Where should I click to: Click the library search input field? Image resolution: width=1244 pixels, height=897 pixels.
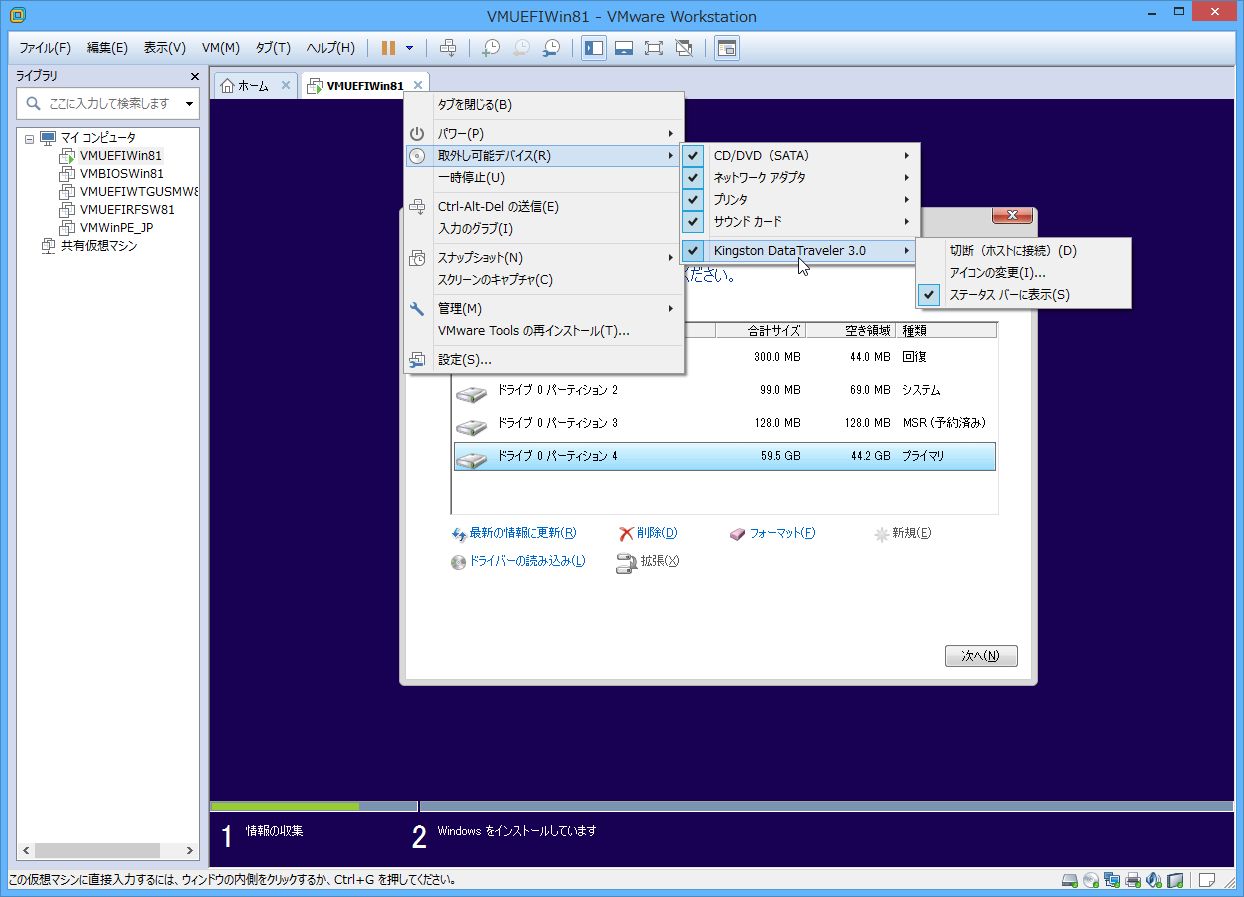(110, 103)
